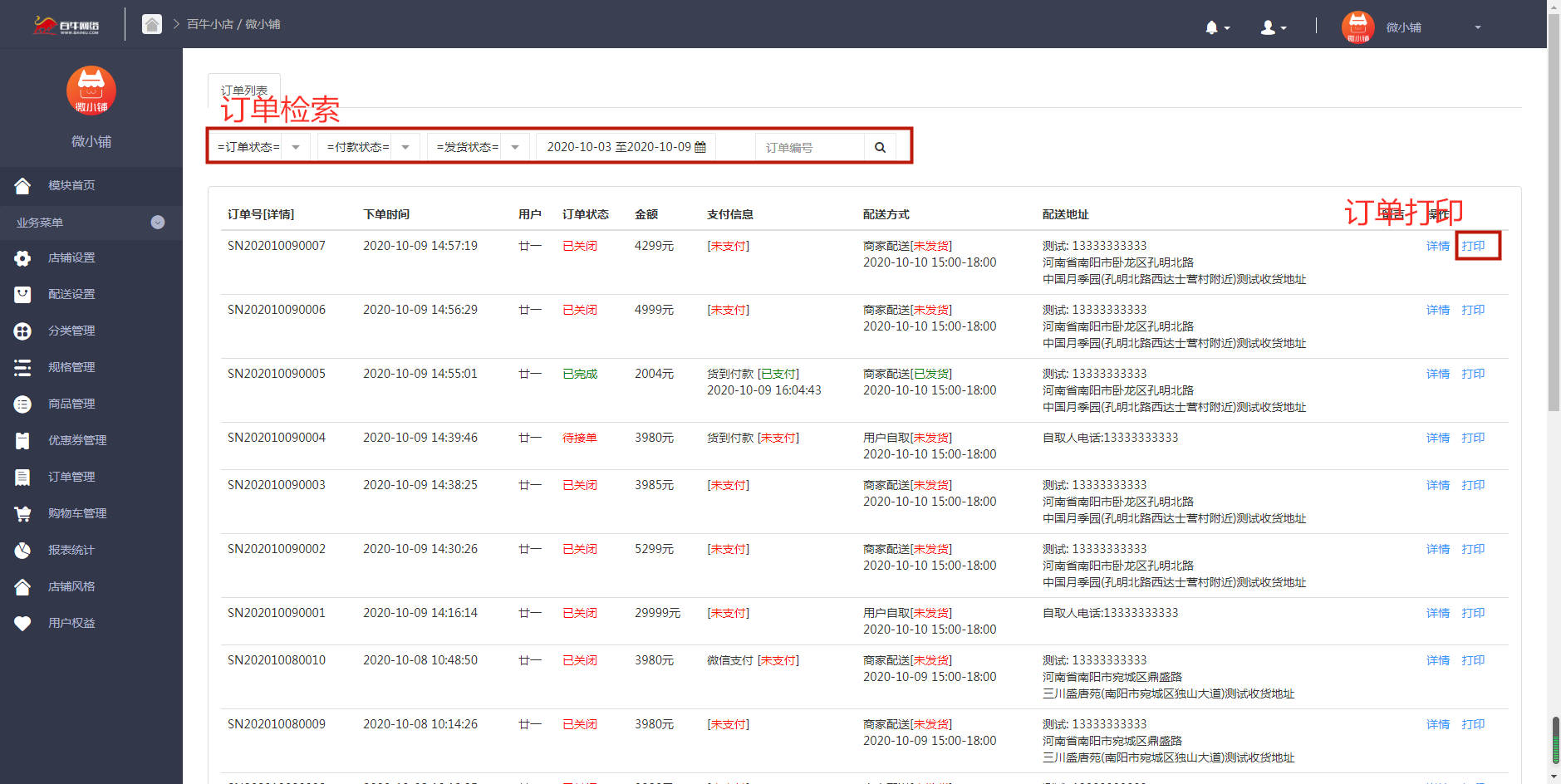Click order number SN202010090003
The height and width of the screenshot is (784, 1561).
coord(277,485)
